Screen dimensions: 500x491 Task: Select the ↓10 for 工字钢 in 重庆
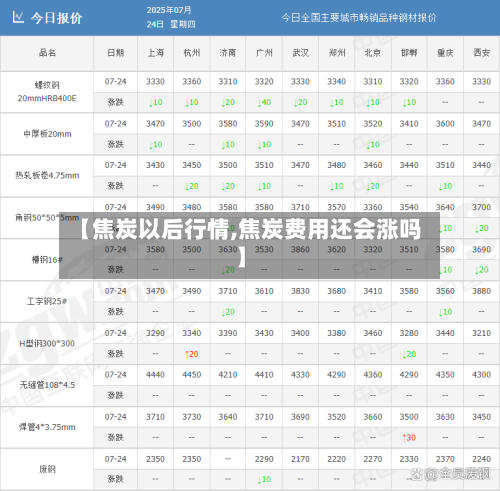click(445, 312)
